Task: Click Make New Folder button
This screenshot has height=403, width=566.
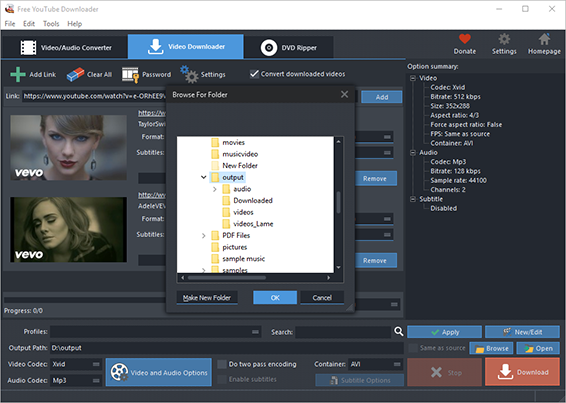Action: (x=207, y=298)
